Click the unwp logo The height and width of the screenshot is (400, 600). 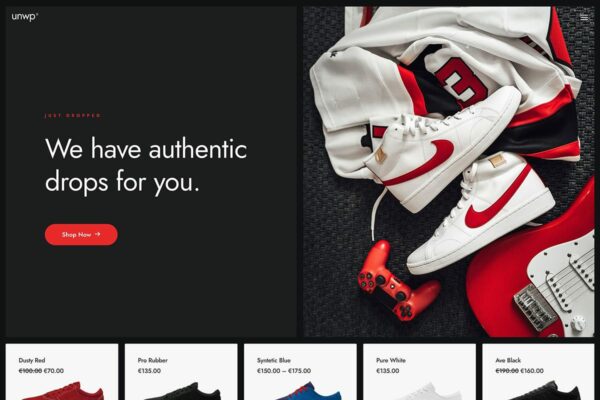(24, 16)
